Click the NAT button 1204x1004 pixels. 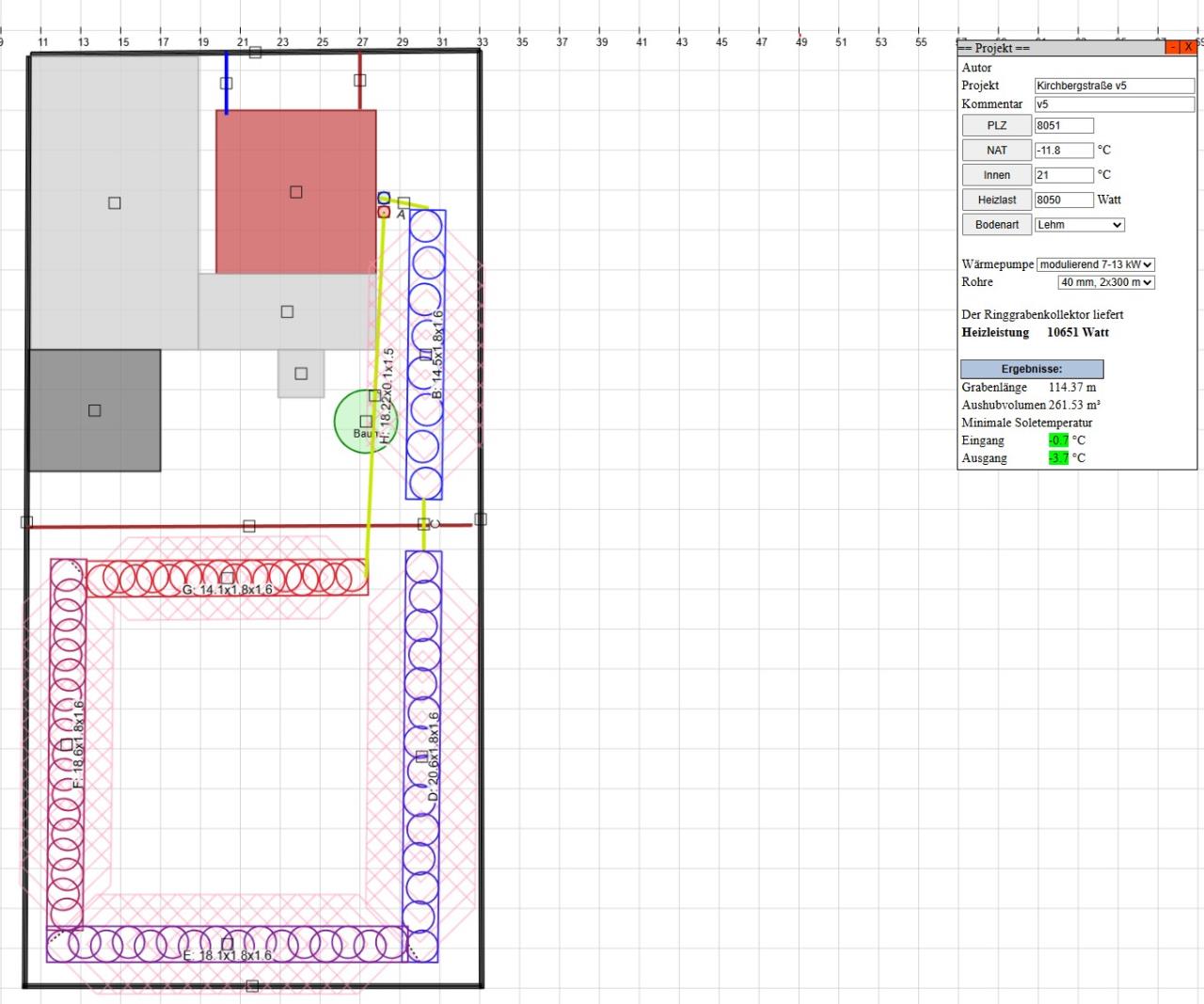(x=996, y=151)
